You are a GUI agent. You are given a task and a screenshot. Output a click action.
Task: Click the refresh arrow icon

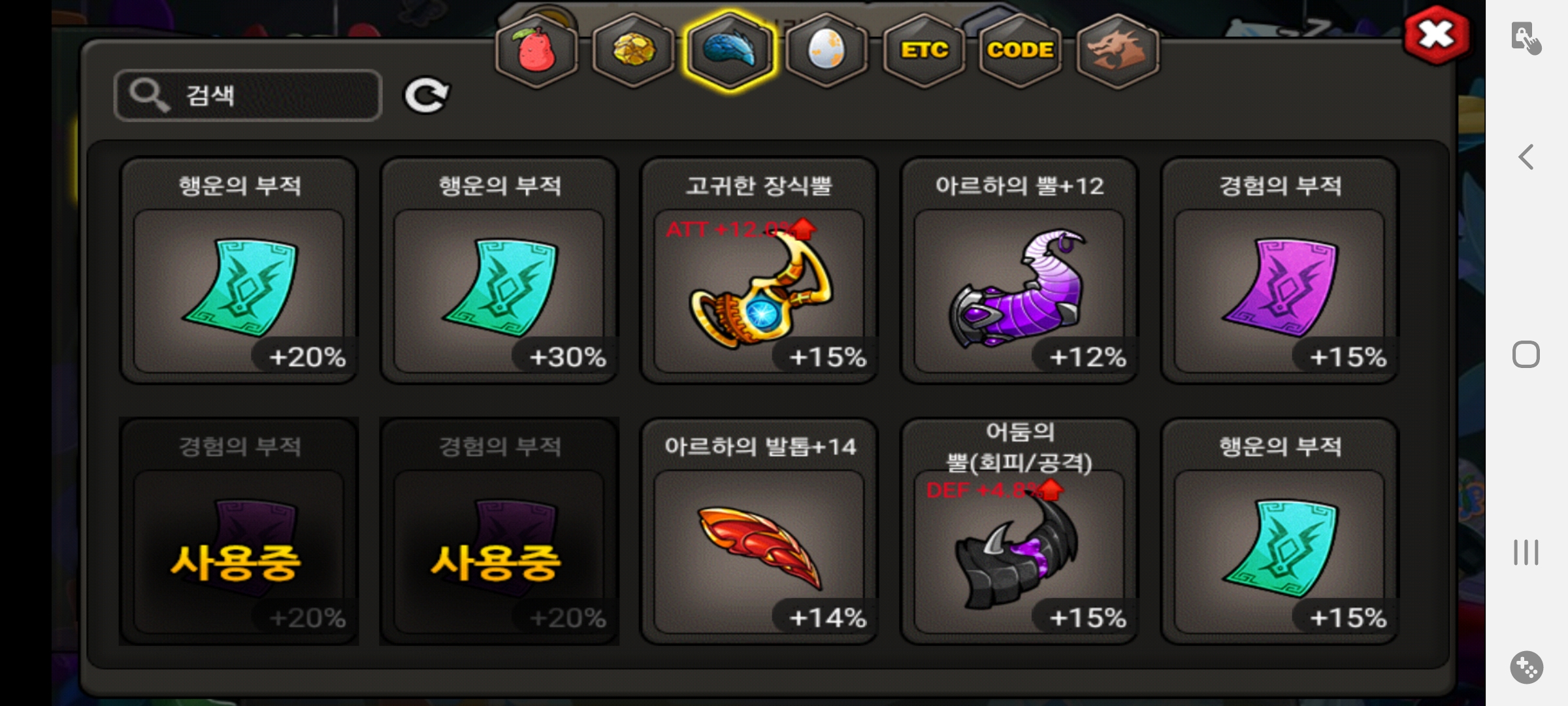point(427,96)
